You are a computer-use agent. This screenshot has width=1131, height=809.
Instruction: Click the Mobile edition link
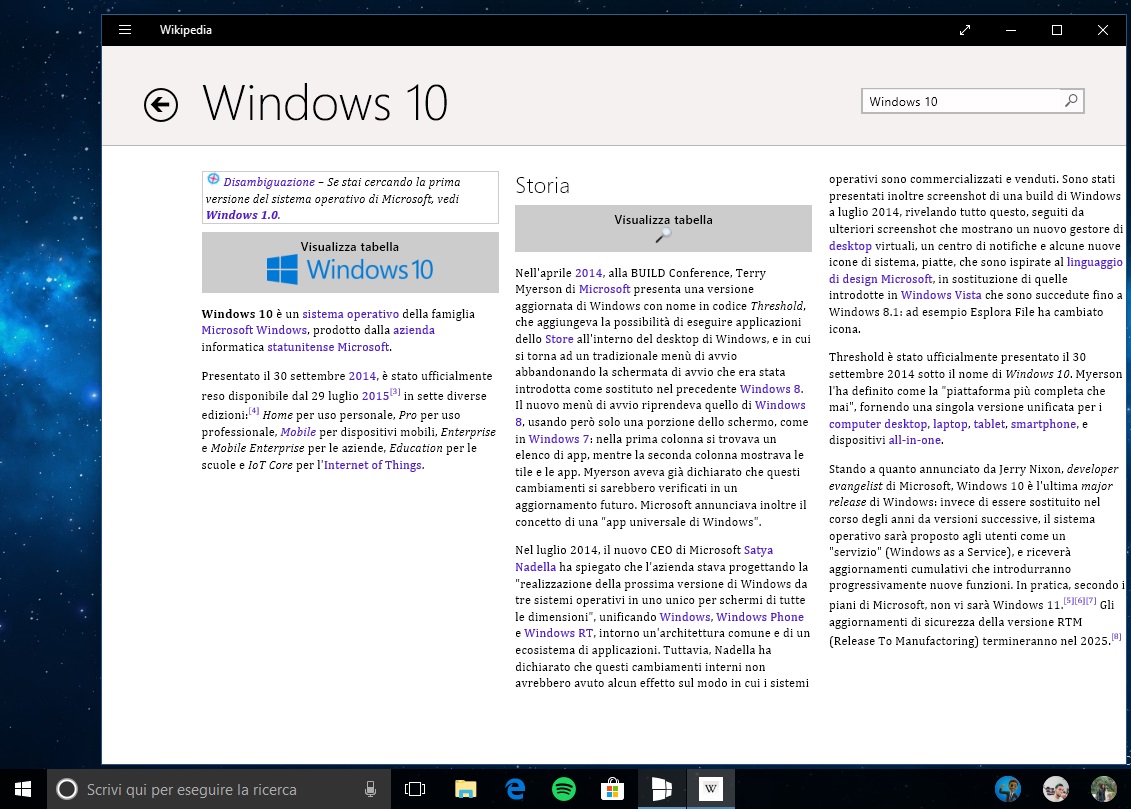(298, 432)
